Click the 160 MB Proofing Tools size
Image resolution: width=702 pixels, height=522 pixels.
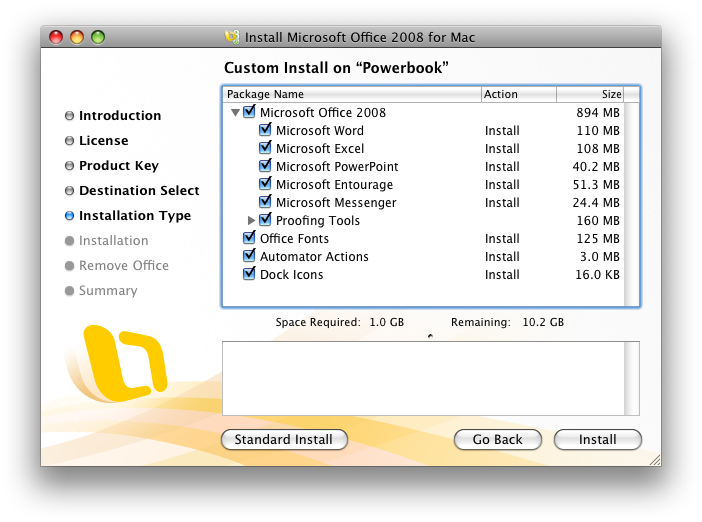coord(598,221)
